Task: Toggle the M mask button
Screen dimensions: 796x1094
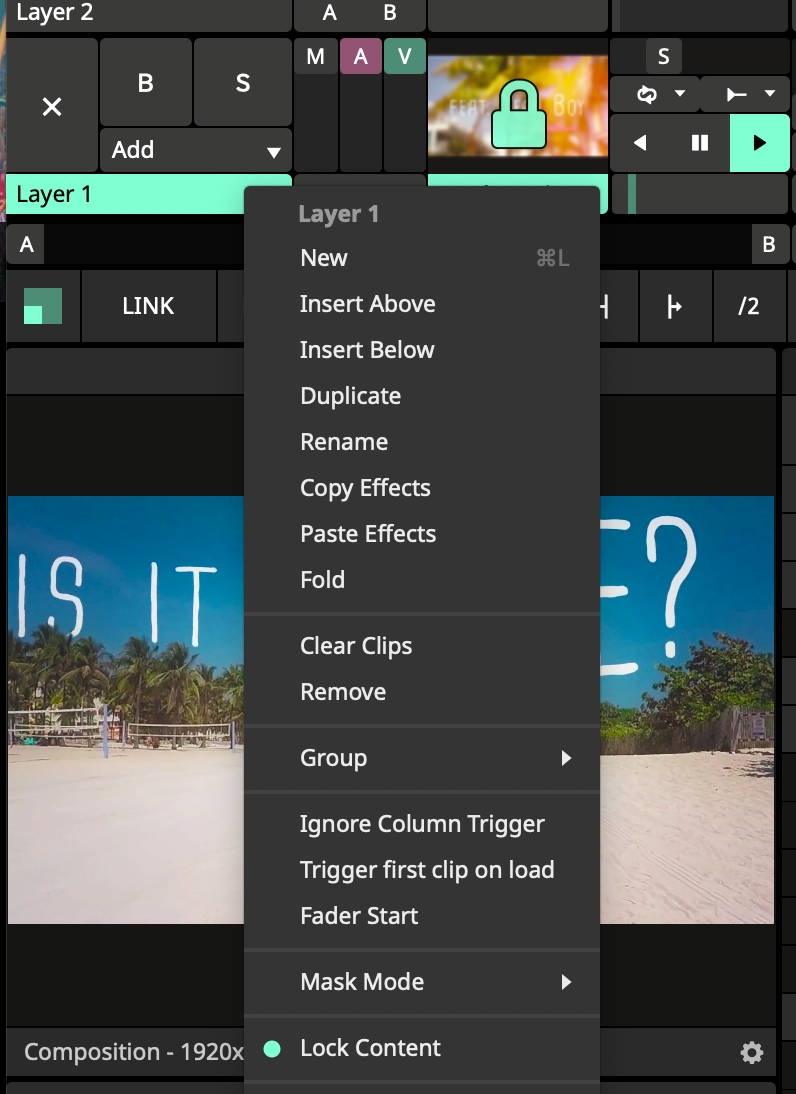Action: point(315,57)
